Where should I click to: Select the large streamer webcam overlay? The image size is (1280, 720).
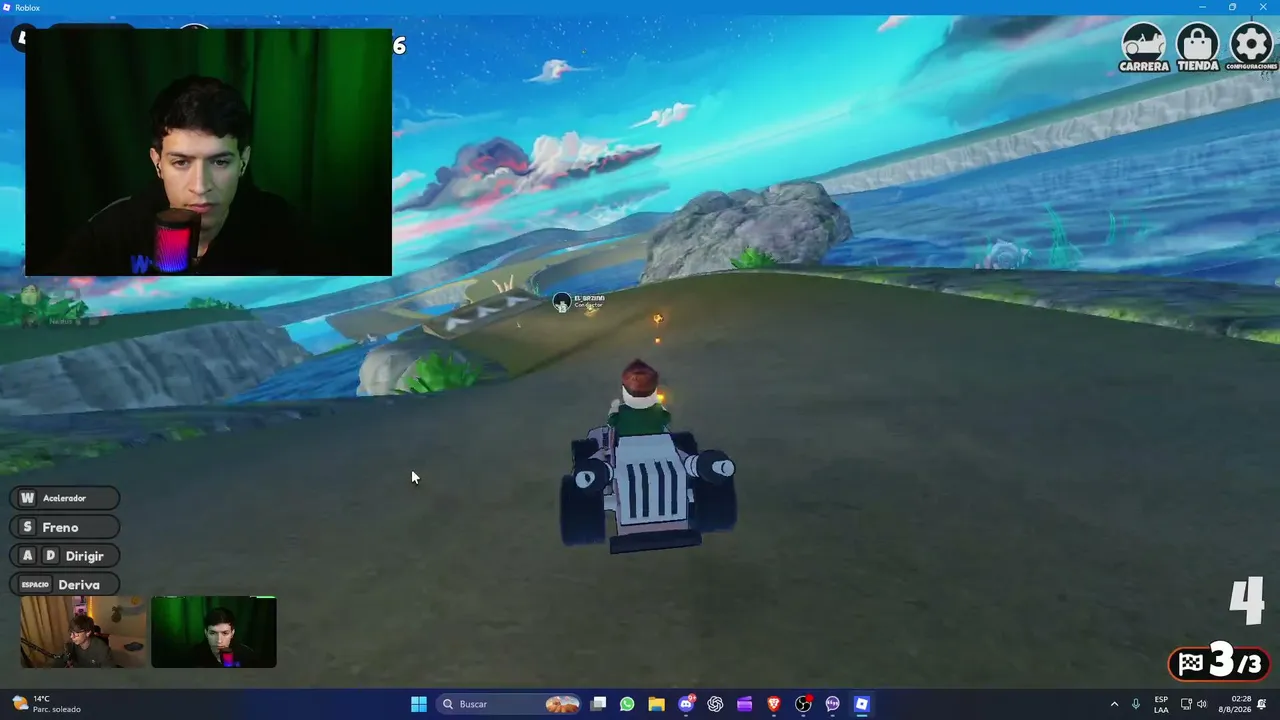coord(208,152)
